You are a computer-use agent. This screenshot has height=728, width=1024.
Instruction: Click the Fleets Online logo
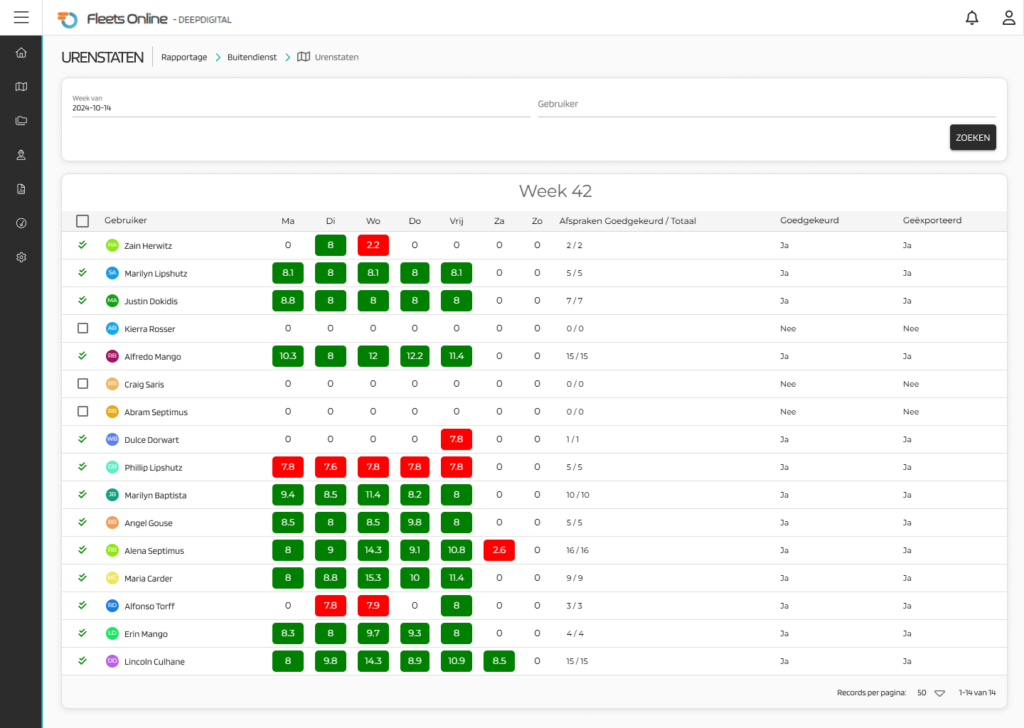pyautogui.click(x=112, y=19)
